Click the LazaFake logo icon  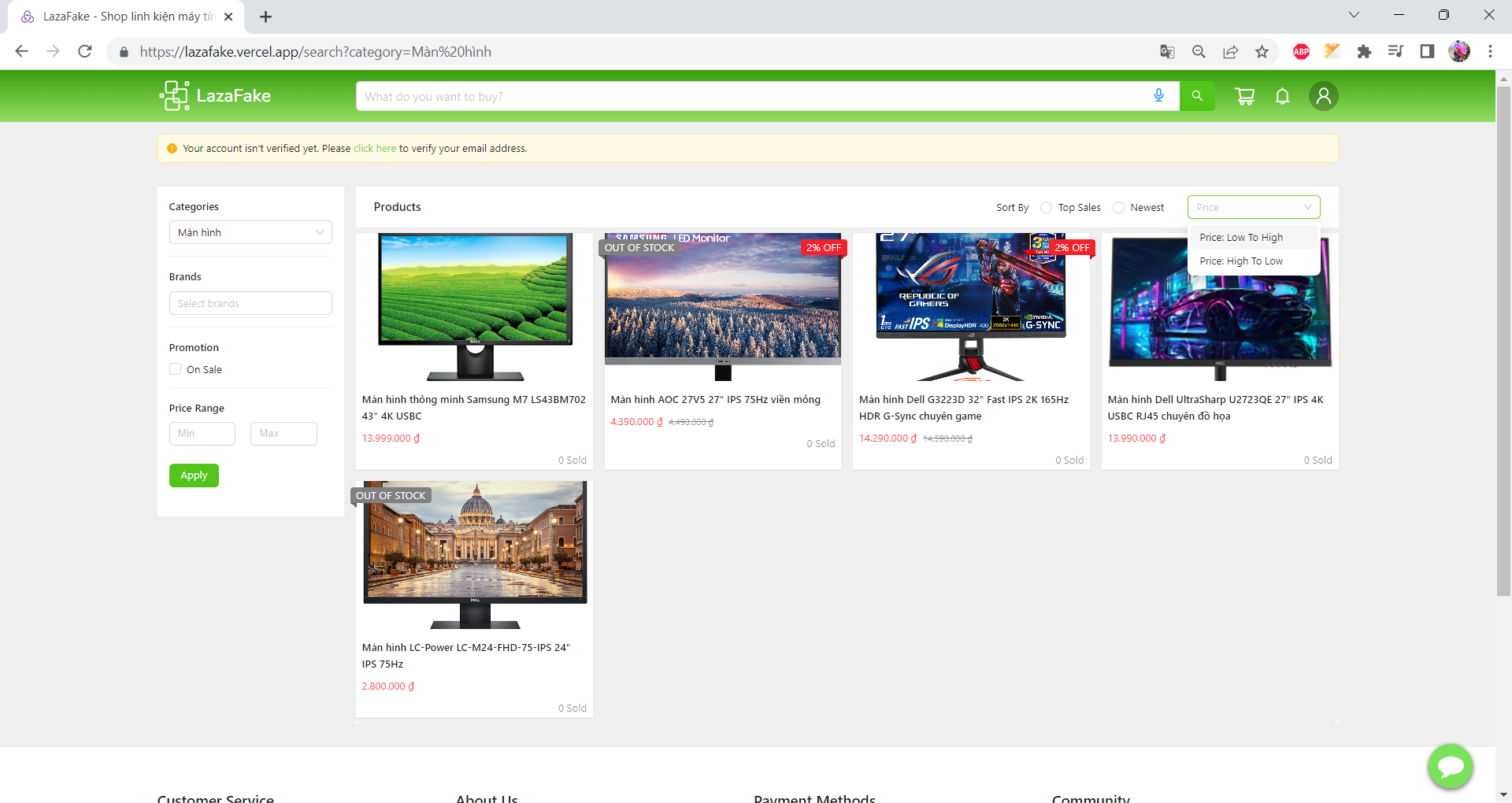pyautogui.click(x=174, y=96)
